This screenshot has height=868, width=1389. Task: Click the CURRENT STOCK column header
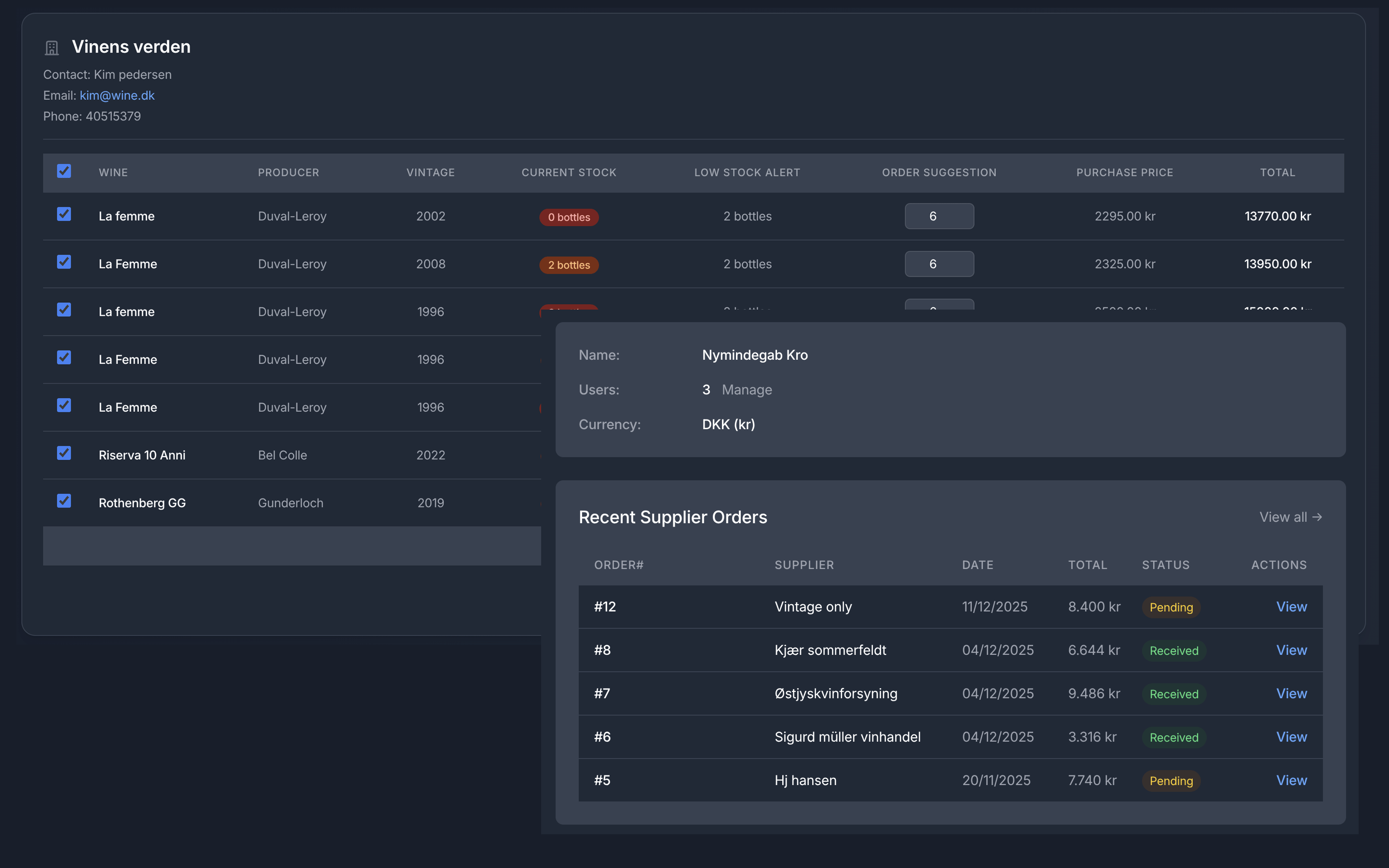tap(569, 172)
